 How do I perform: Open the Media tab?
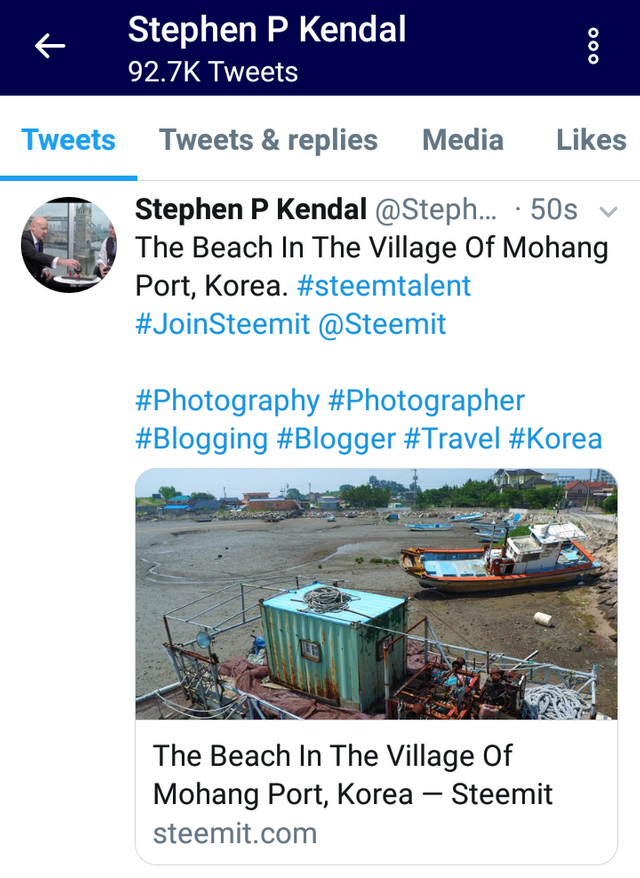[462, 140]
